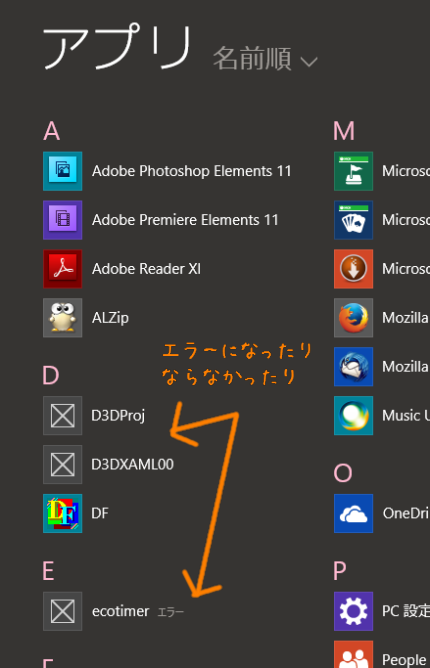The height and width of the screenshot is (668, 430).
Task: Open the colorful DF app icon
Action: pos(63,513)
